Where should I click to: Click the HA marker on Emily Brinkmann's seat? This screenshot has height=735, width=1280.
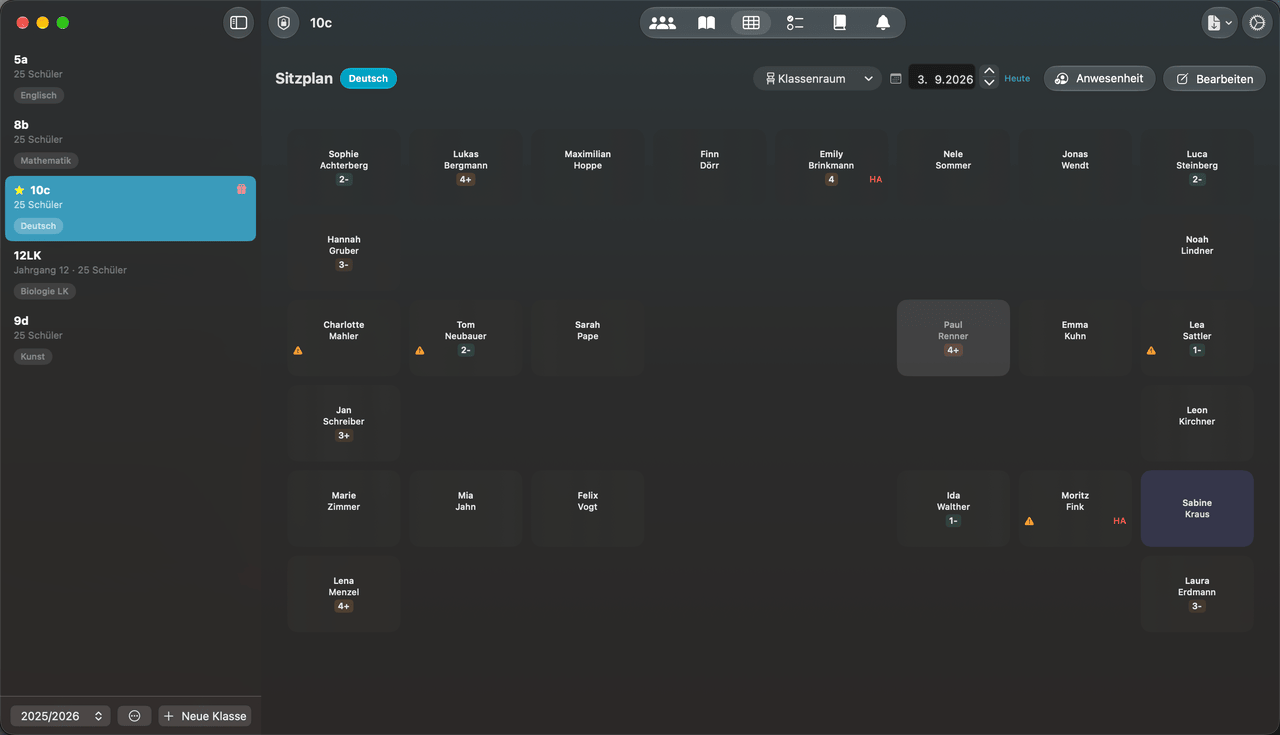(x=876, y=180)
